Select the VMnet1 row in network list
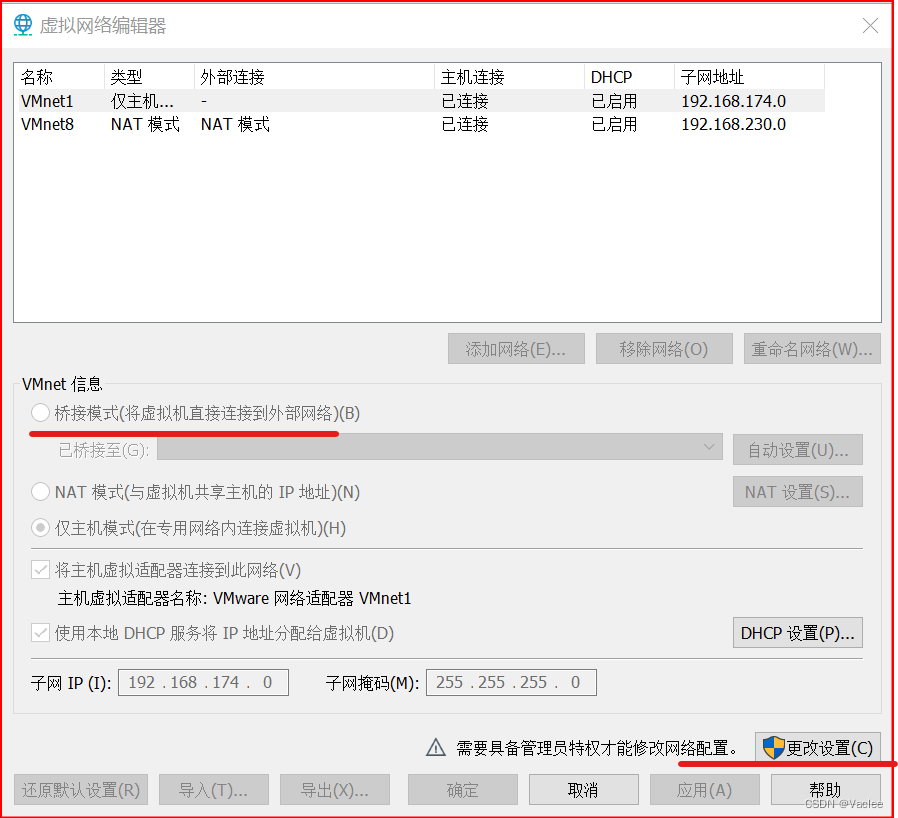898x818 pixels. coord(422,101)
